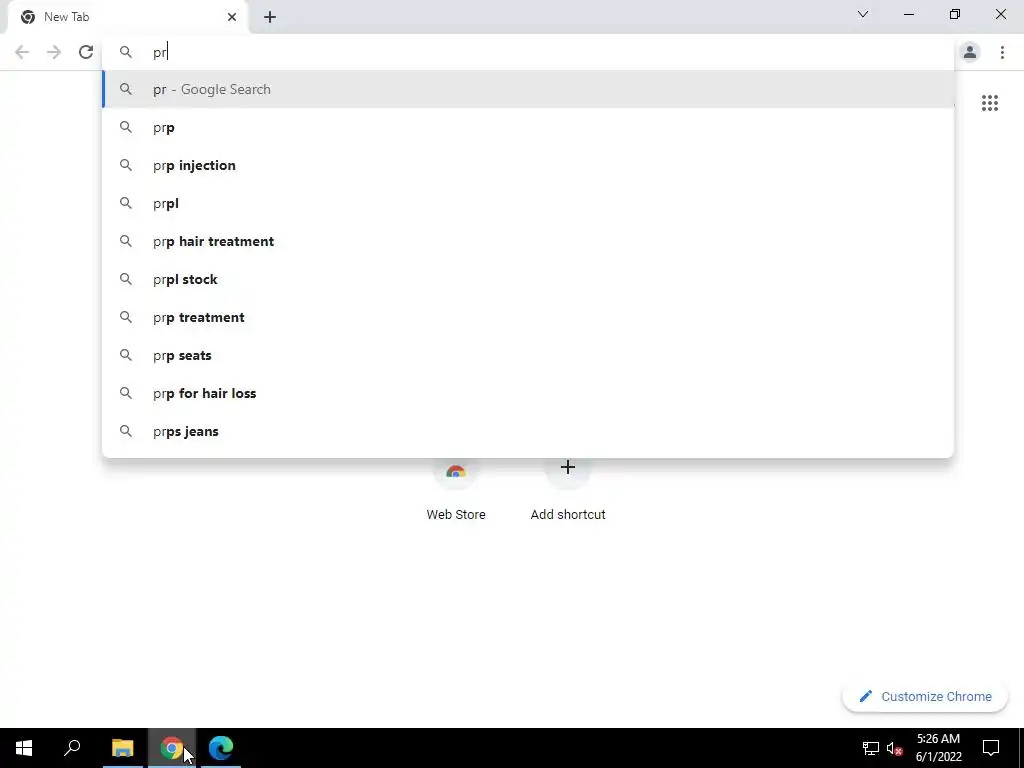The image size is (1024, 768).
Task: Expand the tab search chevron
Action: point(863,14)
